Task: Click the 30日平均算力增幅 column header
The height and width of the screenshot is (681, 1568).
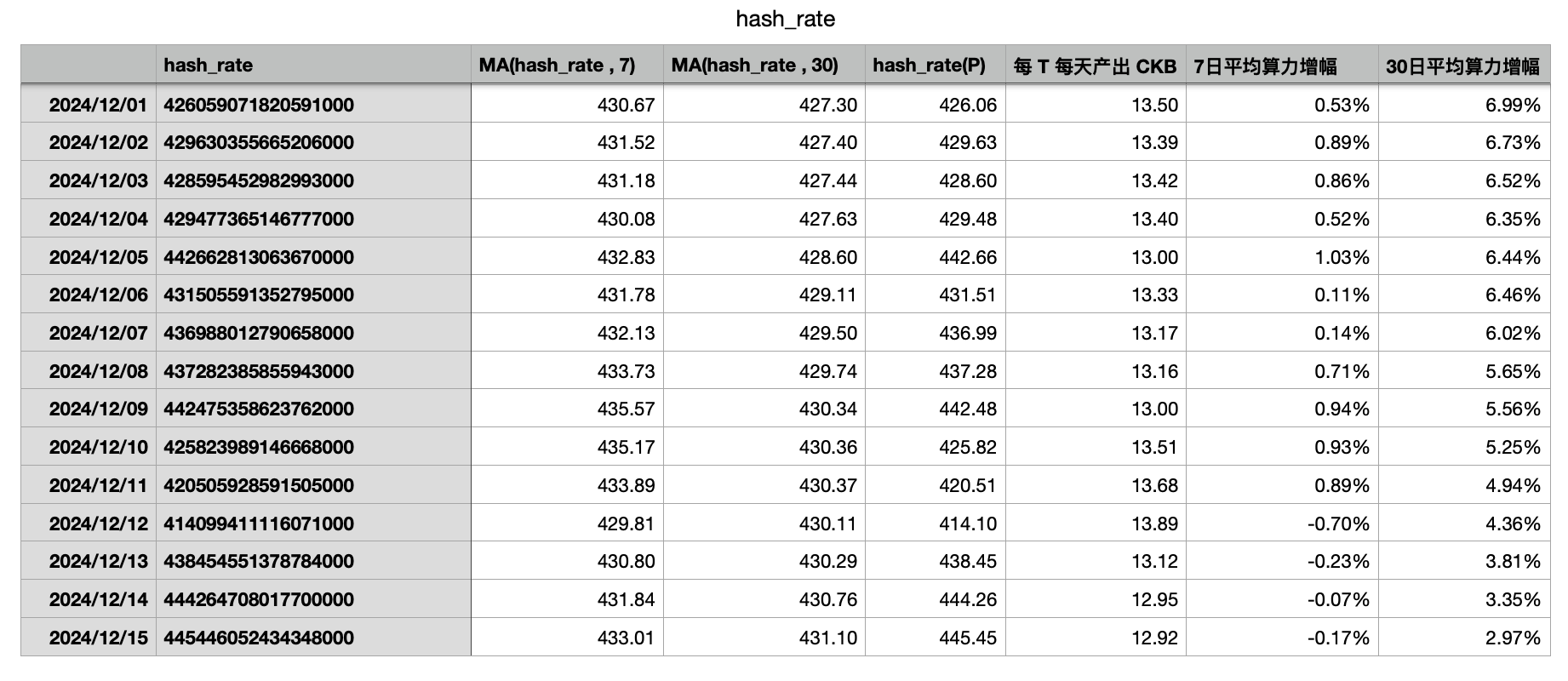Action: pyautogui.click(x=1462, y=66)
